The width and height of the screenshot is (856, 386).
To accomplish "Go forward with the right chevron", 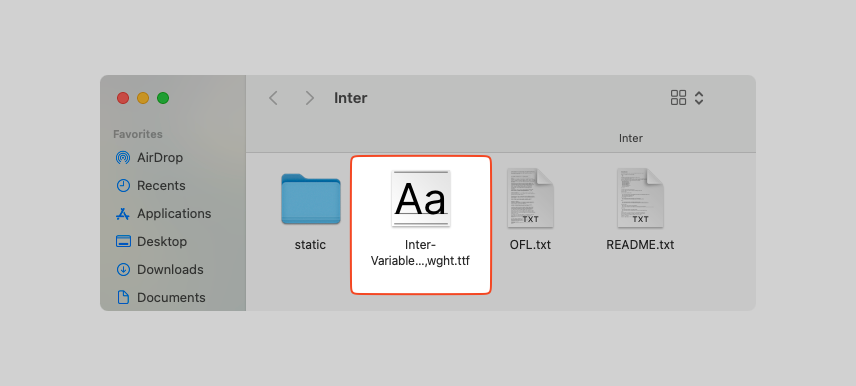I will 310,98.
